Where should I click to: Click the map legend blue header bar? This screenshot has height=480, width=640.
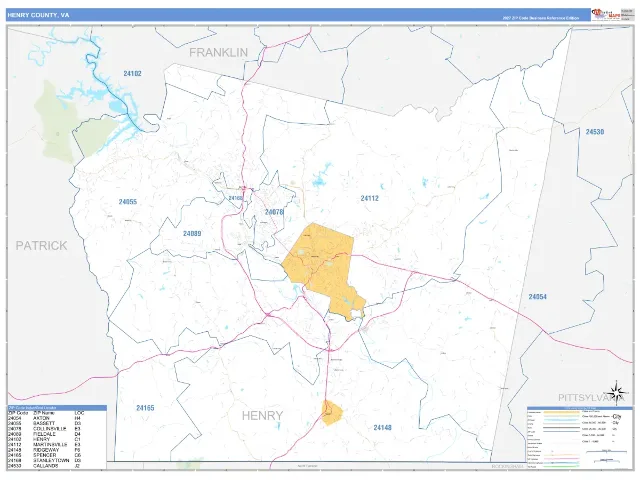pos(579,408)
